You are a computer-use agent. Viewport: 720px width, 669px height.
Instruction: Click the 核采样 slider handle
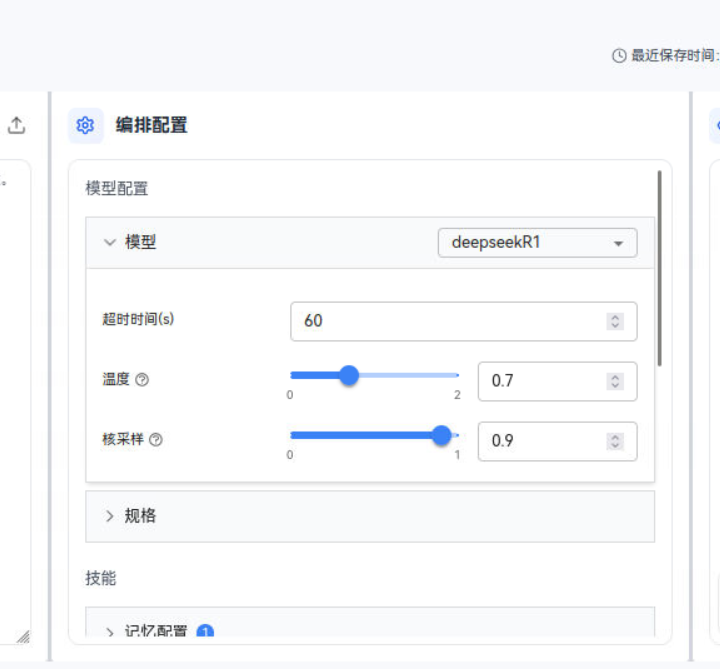442,435
